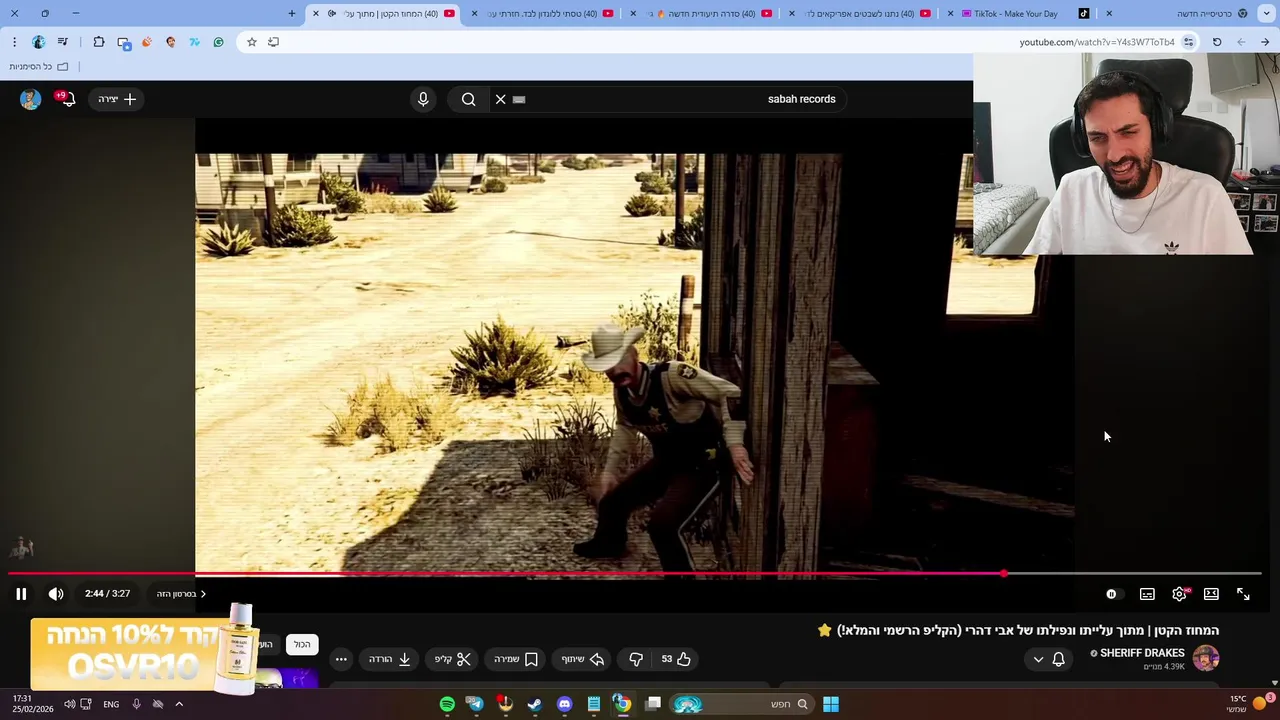Click the OSVR10 discount ad banner
Screen dimensions: 1280x720
click(145, 650)
